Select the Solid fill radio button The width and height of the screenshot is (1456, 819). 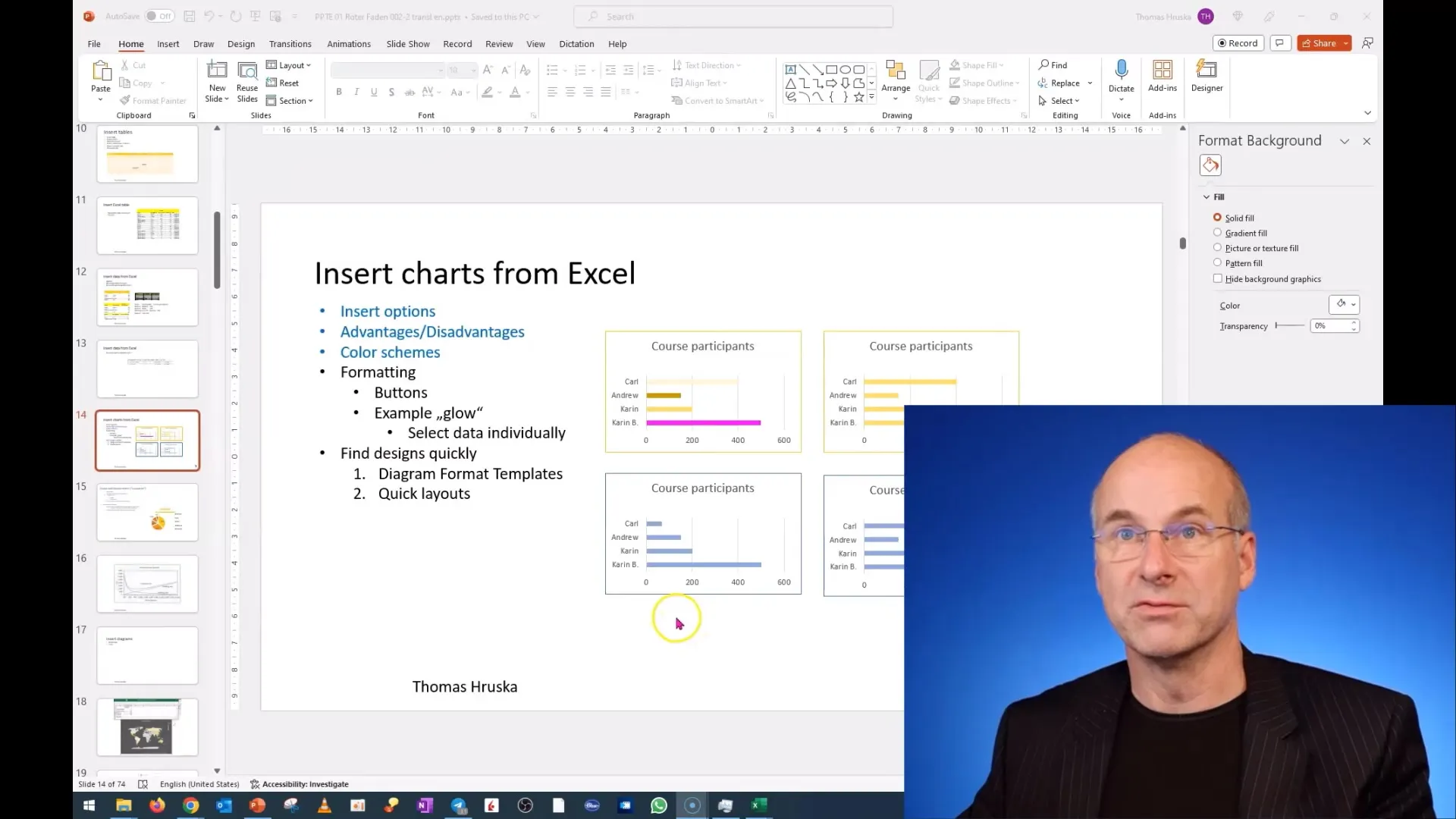pos(1217,217)
